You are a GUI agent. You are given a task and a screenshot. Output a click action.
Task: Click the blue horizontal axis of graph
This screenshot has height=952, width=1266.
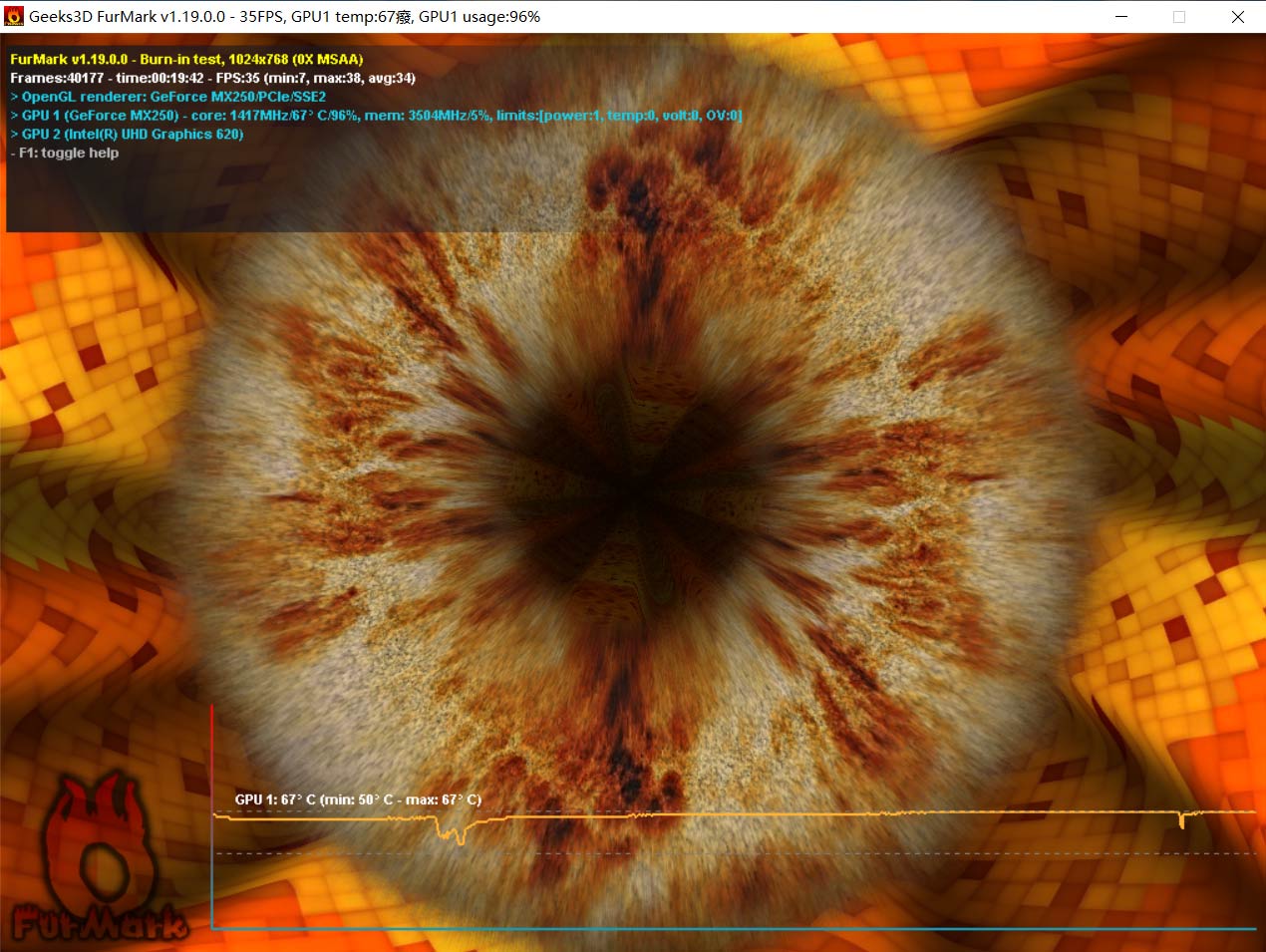coord(733,929)
